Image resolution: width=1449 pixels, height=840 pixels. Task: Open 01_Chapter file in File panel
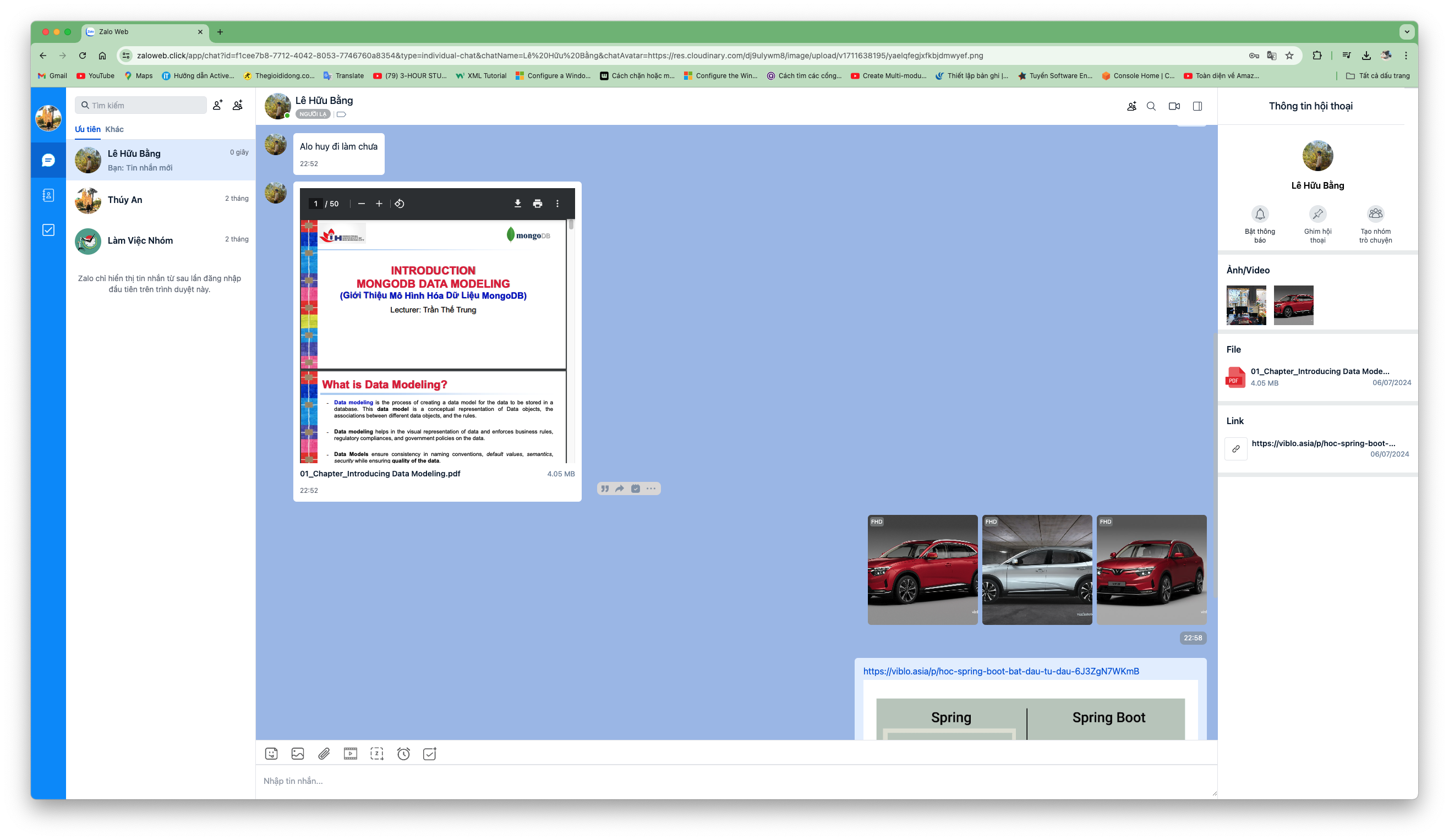coord(1317,377)
